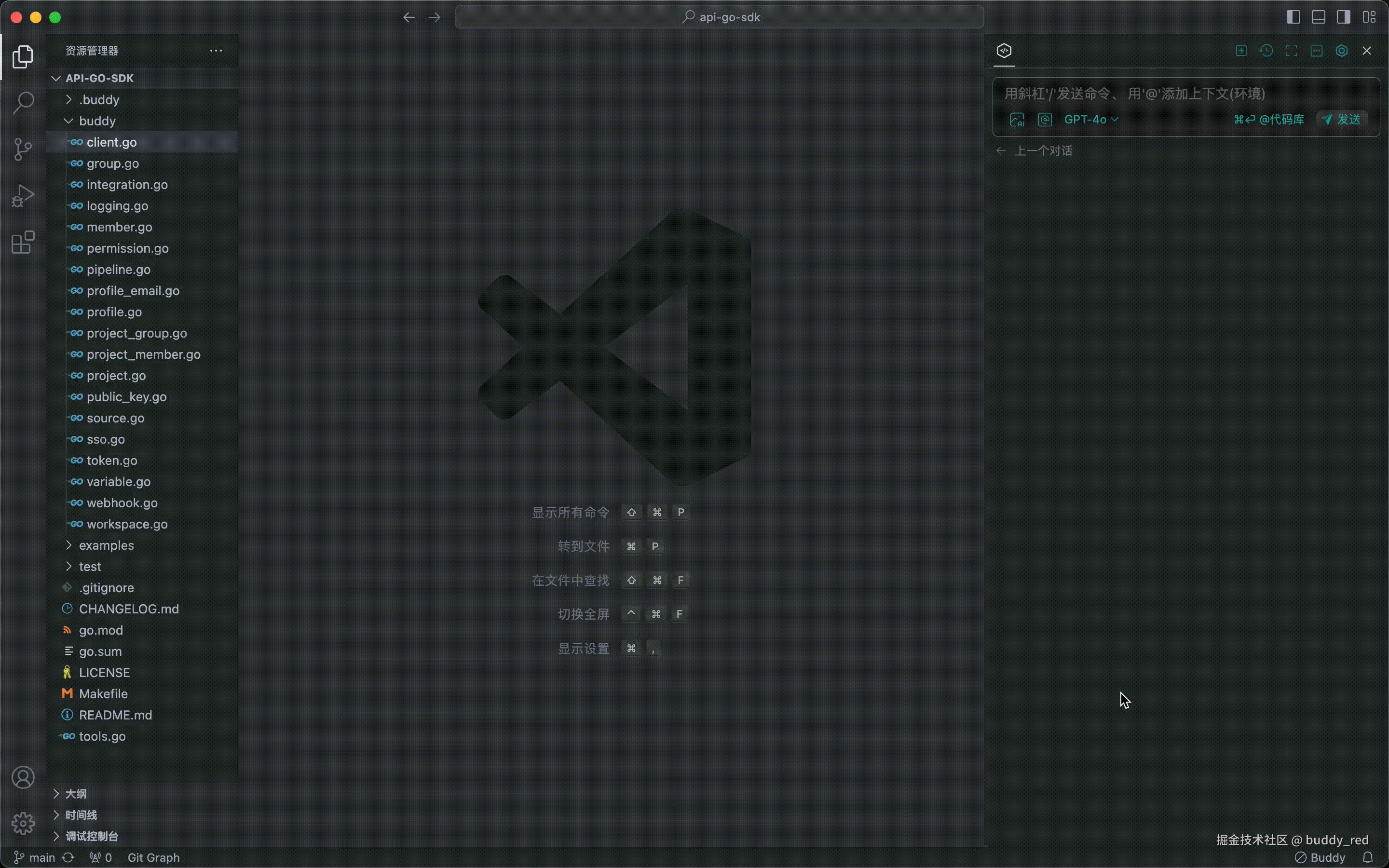Screen dimensions: 1389x868
Task: Open the Search view in activity bar
Action: coord(23,103)
